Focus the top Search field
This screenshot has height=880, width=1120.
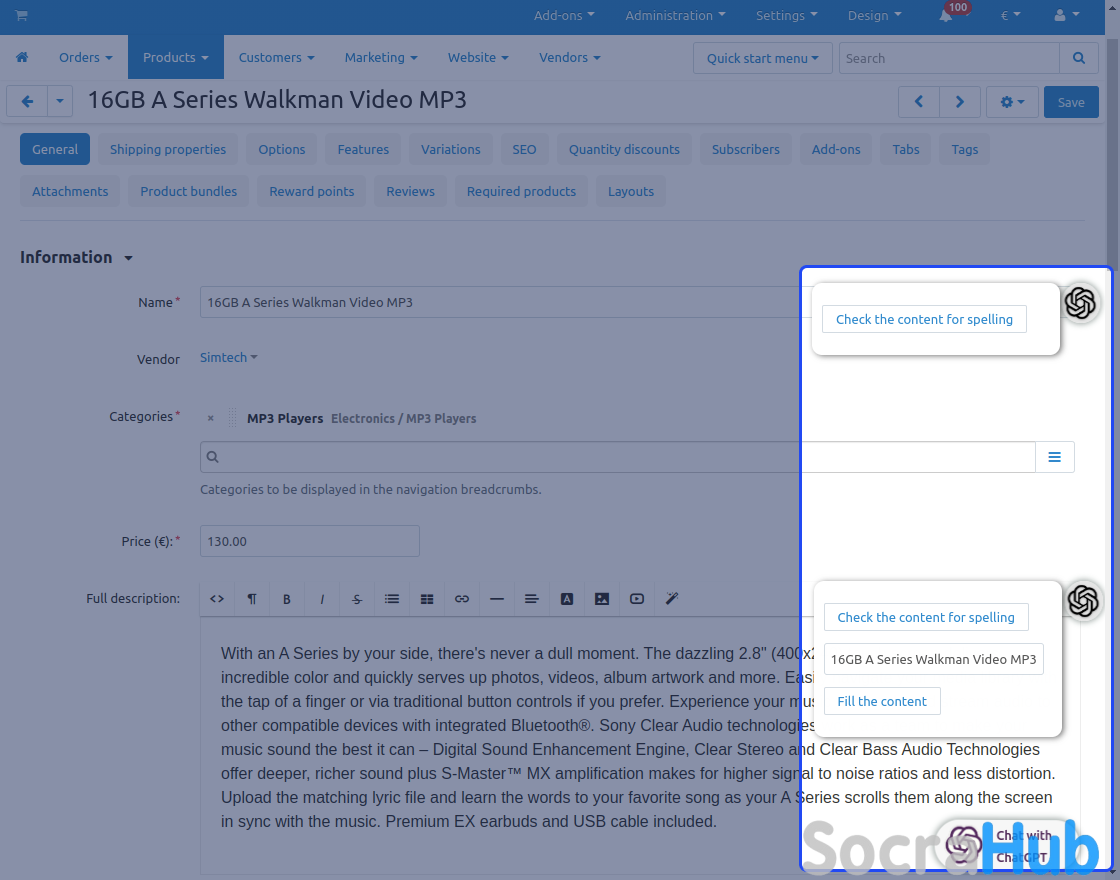pos(949,58)
